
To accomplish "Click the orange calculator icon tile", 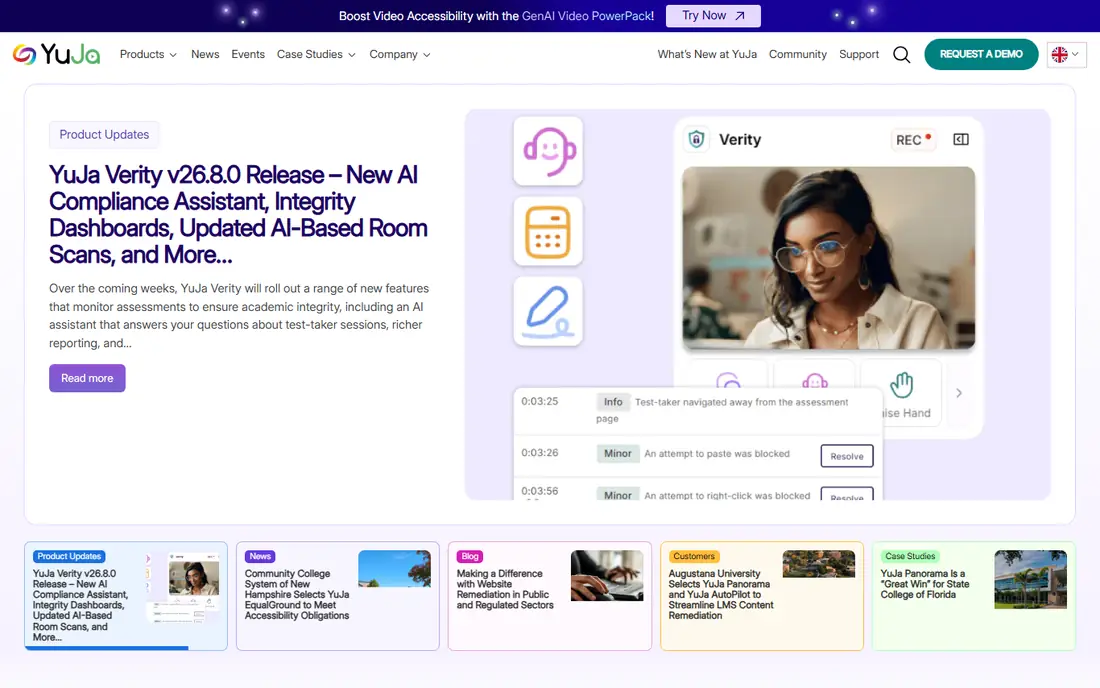I will click(x=548, y=231).
